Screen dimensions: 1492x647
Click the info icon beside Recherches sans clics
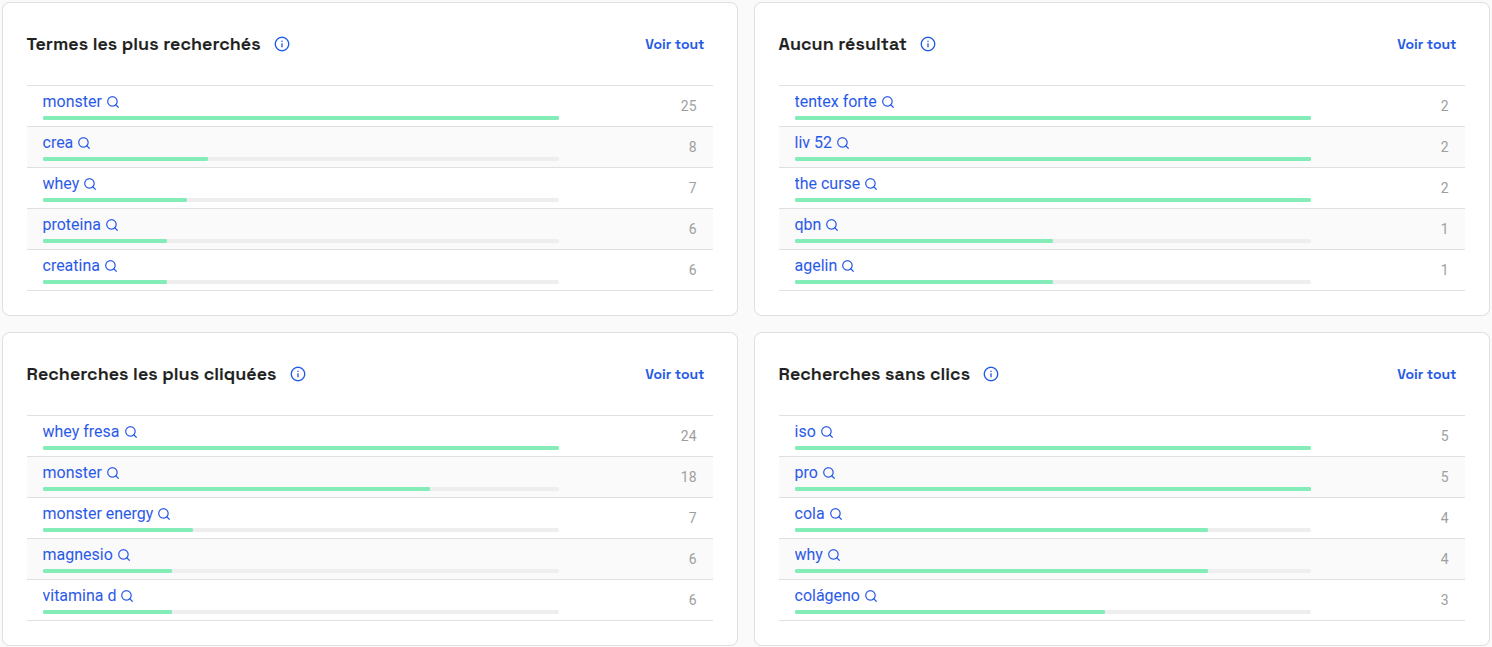click(991, 374)
